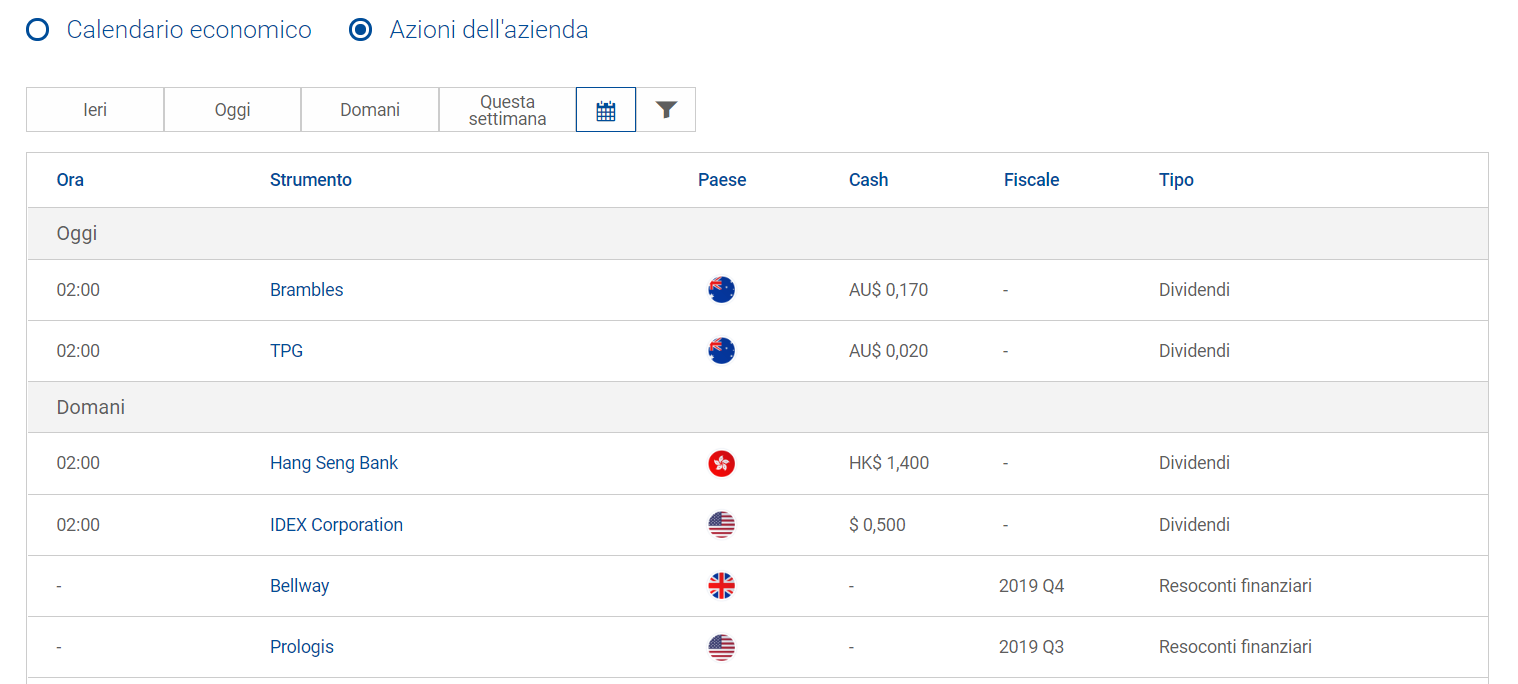Image resolution: width=1518 pixels, height=684 pixels.
Task: Select Calendario economico radio button
Action: pyautogui.click(x=38, y=30)
